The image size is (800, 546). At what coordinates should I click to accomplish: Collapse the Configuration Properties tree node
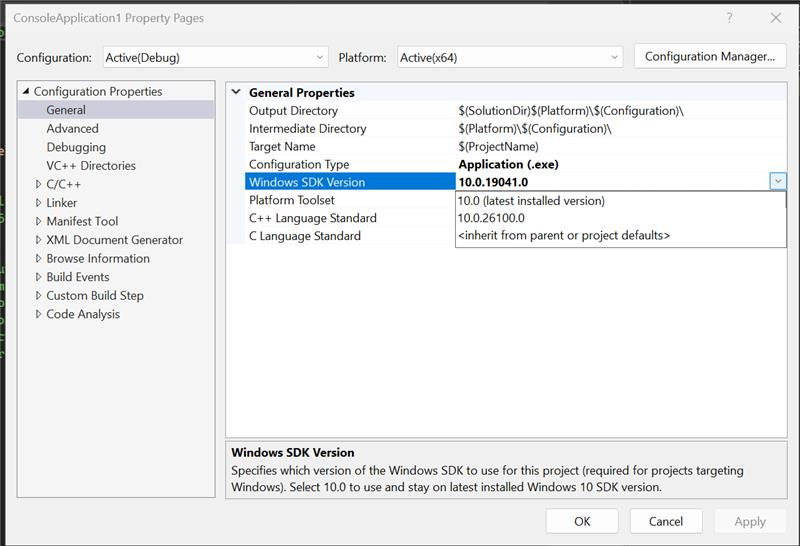[x=26, y=91]
